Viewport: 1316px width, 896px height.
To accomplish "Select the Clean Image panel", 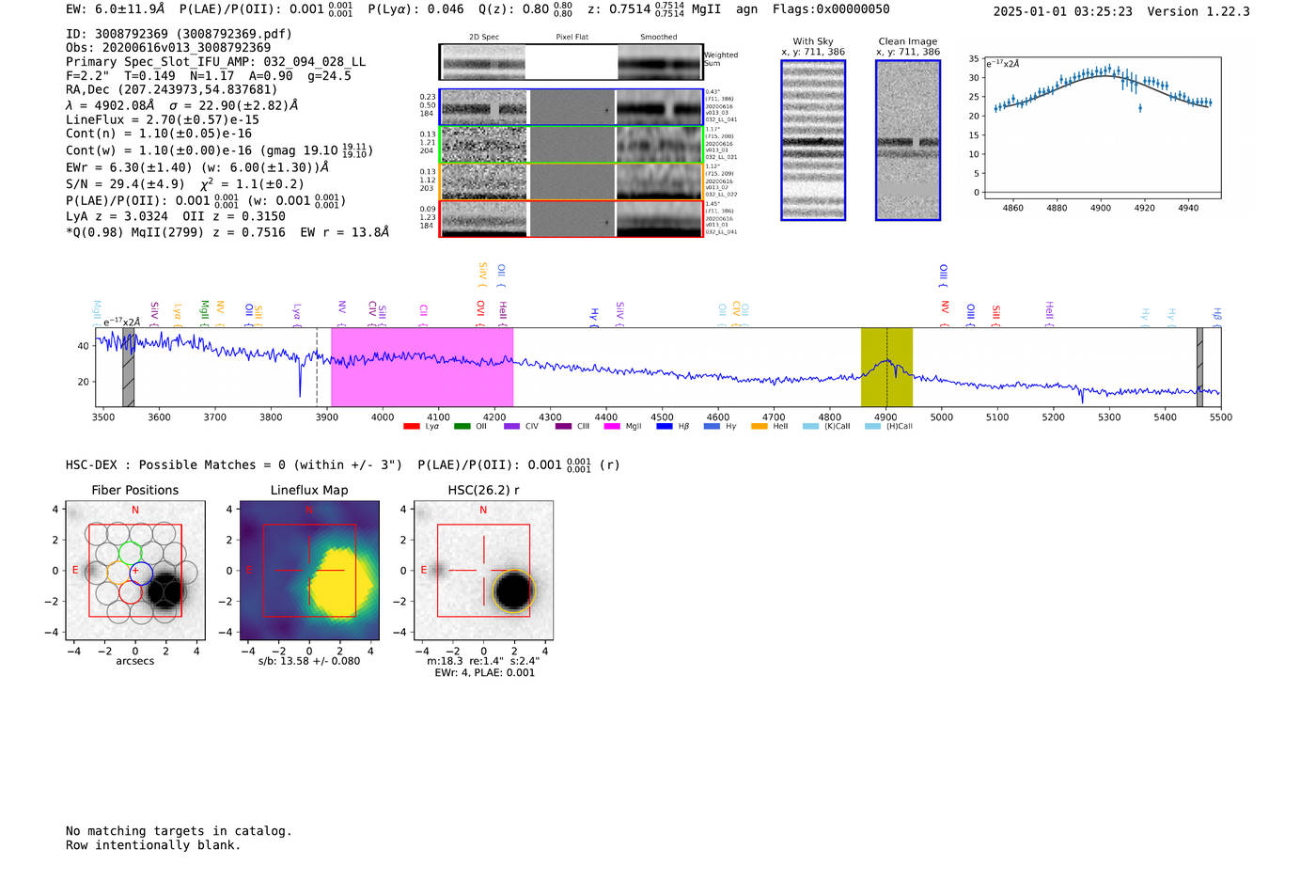I will click(908, 140).
